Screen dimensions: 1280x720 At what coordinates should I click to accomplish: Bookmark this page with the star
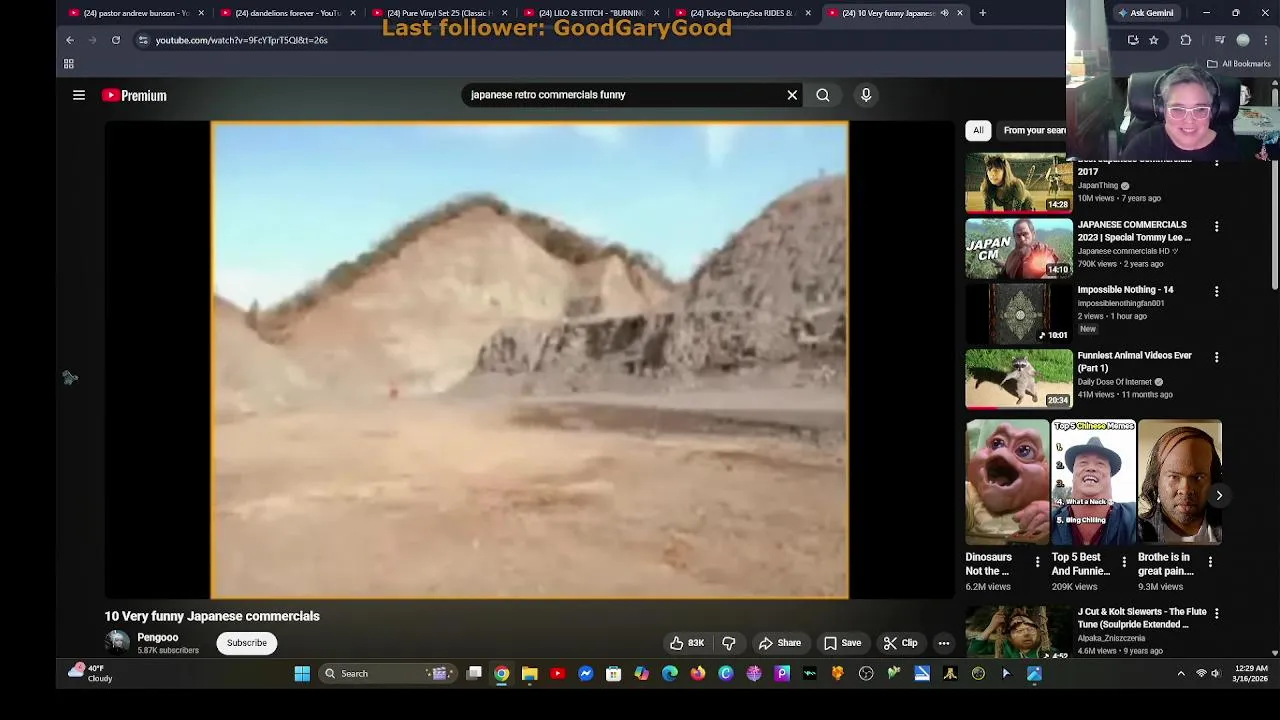(1153, 40)
